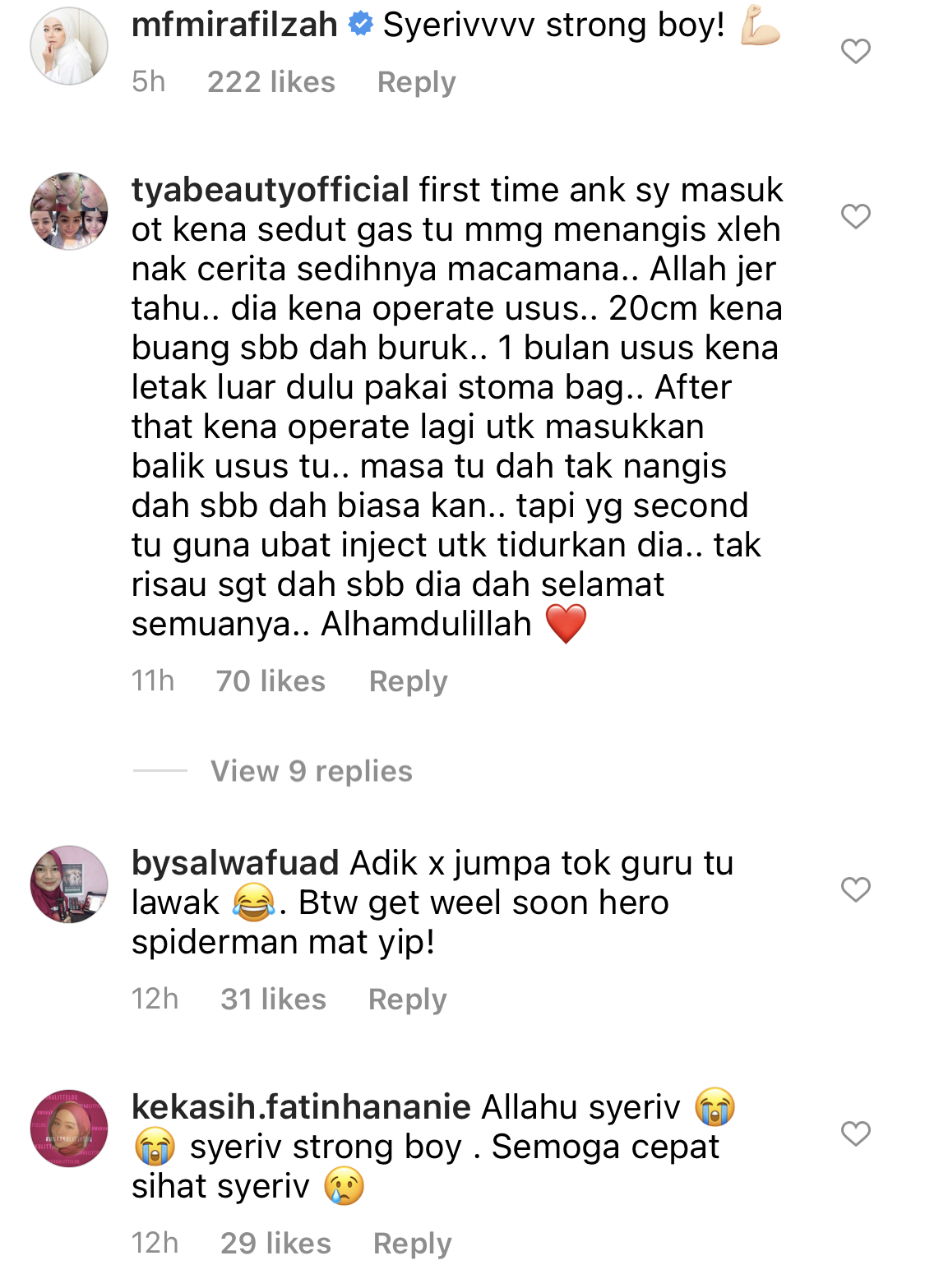Open kekasih.fatinhananie's profile avatar
This screenshot has width=925, height=1288.
[x=69, y=1129]
